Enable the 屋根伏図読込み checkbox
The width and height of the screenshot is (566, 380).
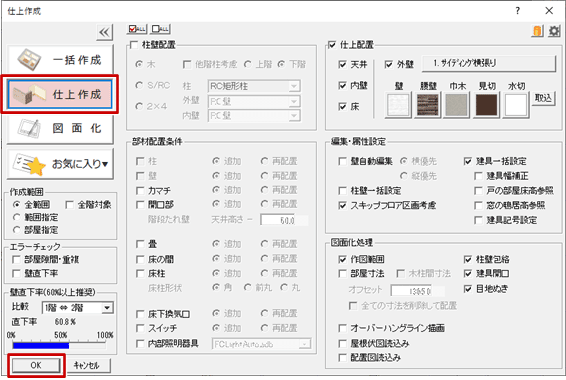coord(343,343)
